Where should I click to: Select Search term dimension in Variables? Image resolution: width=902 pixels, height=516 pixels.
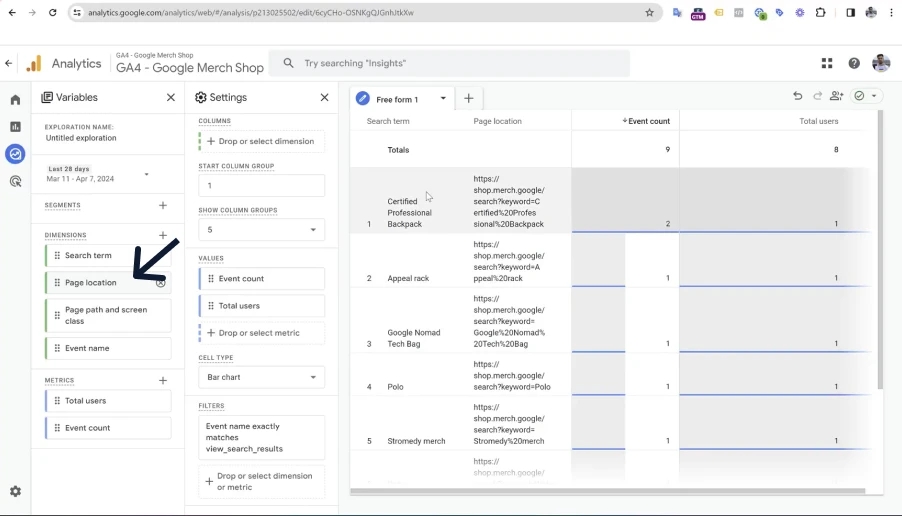pos(108,255)
